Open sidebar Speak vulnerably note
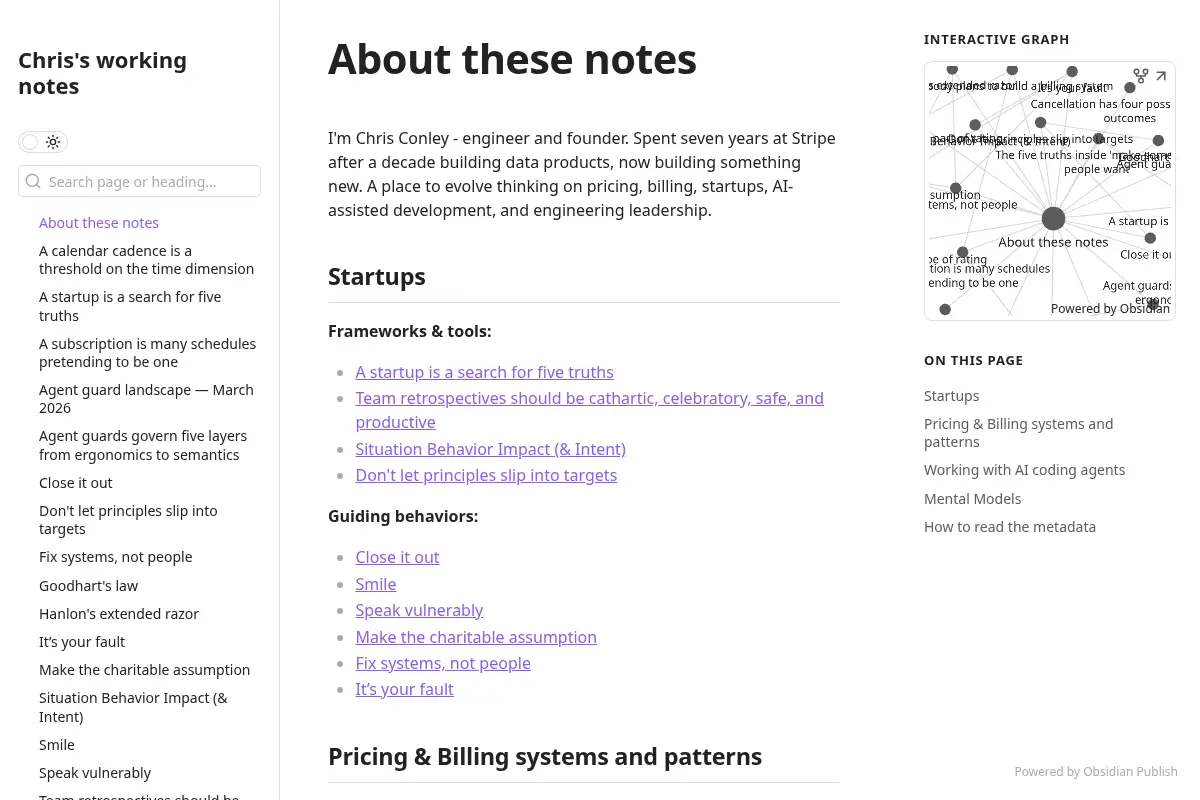 click(95, 773)
